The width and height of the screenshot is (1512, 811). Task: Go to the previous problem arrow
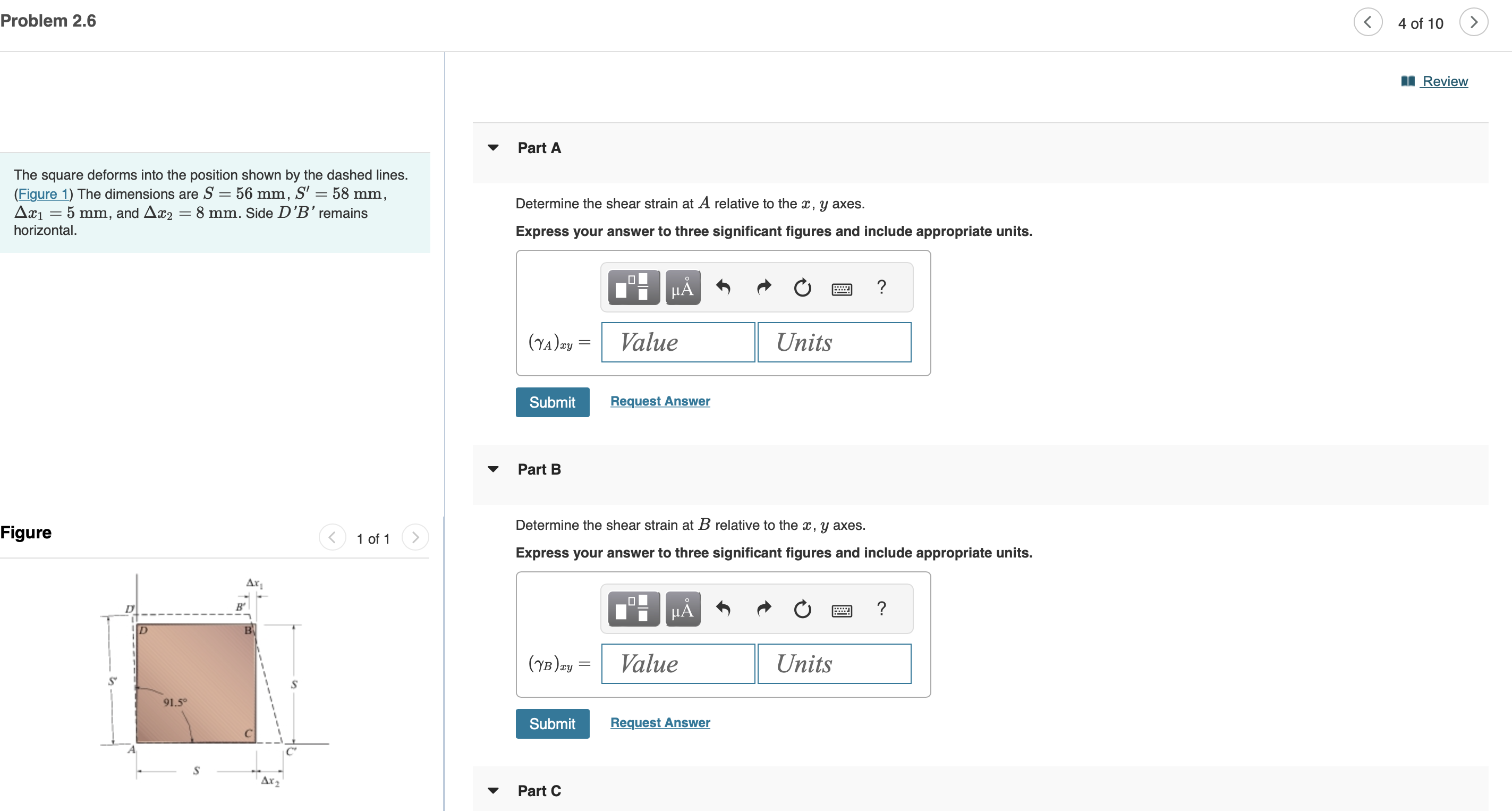(x=1367, y=22)
